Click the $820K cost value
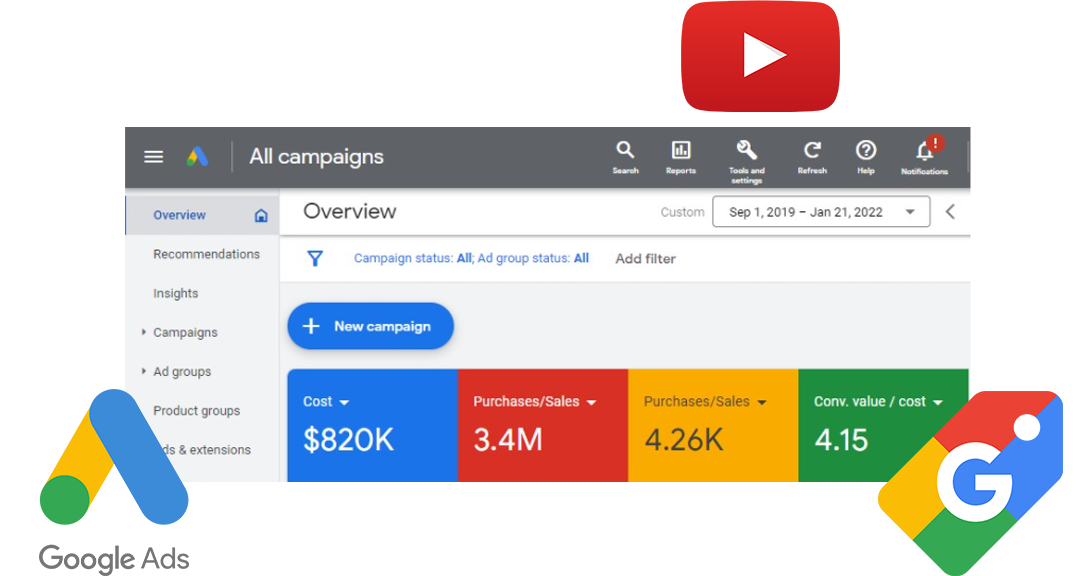The width and height of the screenshot is (1080, 576). tap(349, 440)
